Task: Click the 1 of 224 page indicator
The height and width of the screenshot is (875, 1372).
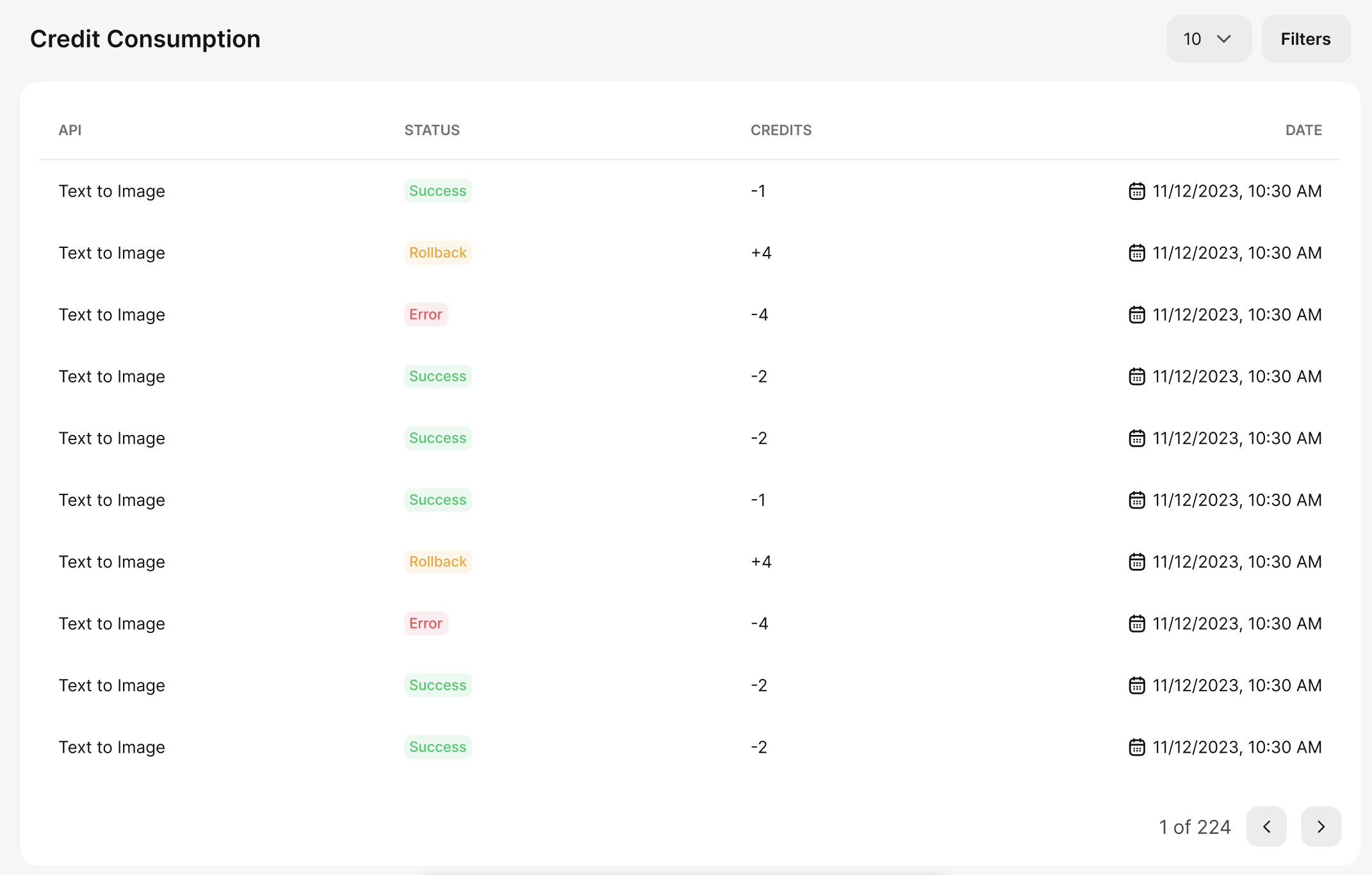Action: tap(1195, 827)
